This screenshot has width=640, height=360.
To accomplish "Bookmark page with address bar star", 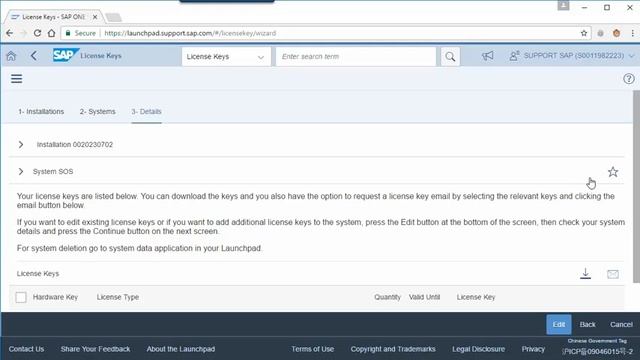I will [584, 33].
